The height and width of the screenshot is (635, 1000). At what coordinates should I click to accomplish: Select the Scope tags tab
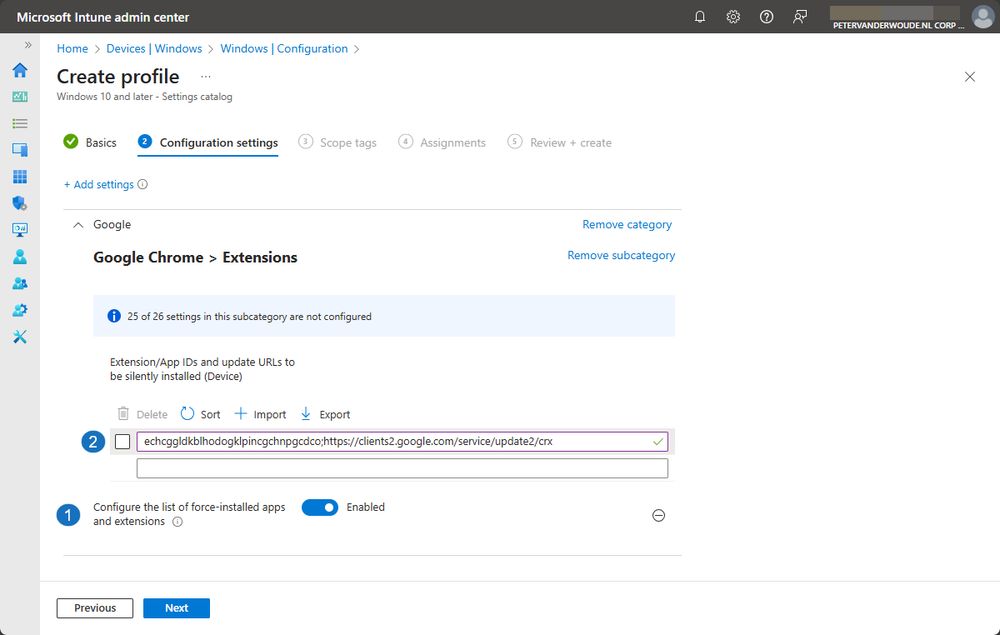(337, 142)
